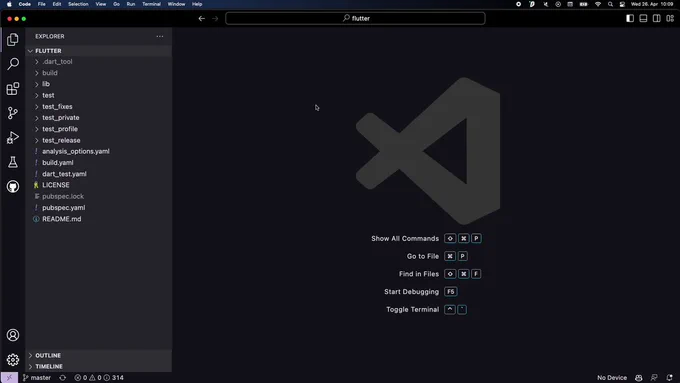Image resolution: width=680 pixels, height=383 pixels.
Task: Expand the test_private folder
Action: pyautogui.click(x=98, y=118)
